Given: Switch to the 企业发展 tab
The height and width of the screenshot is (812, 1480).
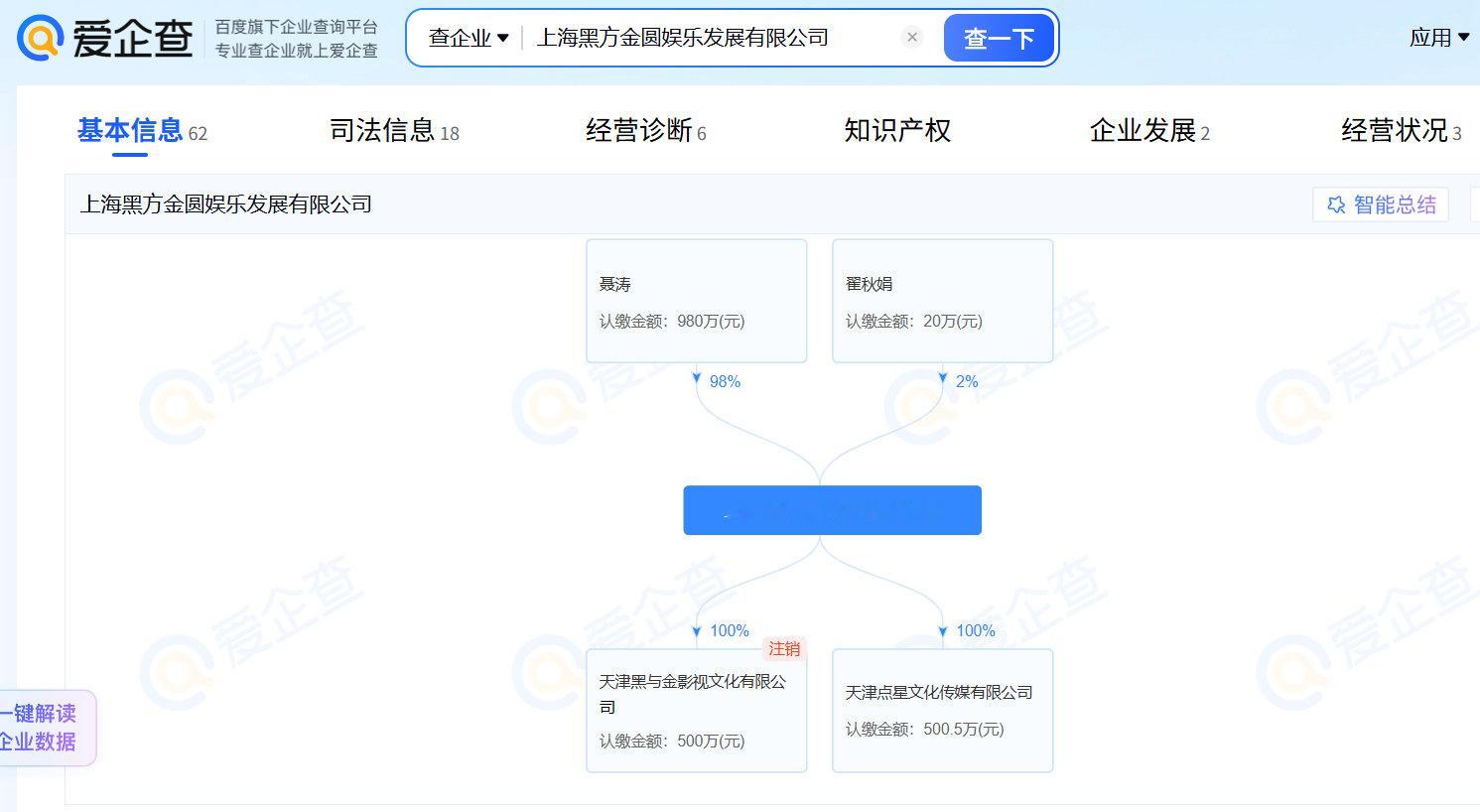Looking at the screenshot, I should pyautogui.click(x=1149, y=130).
